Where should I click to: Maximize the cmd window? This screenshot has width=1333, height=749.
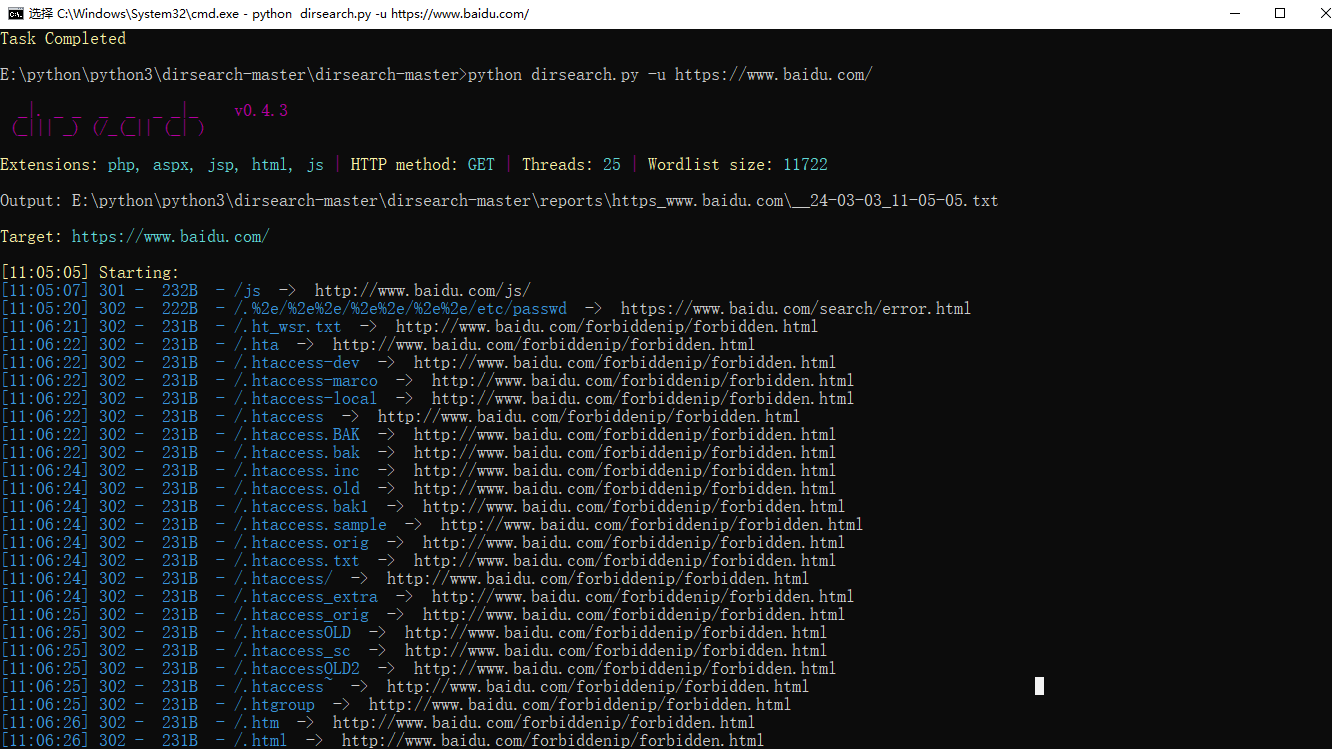click(1280, 14)
